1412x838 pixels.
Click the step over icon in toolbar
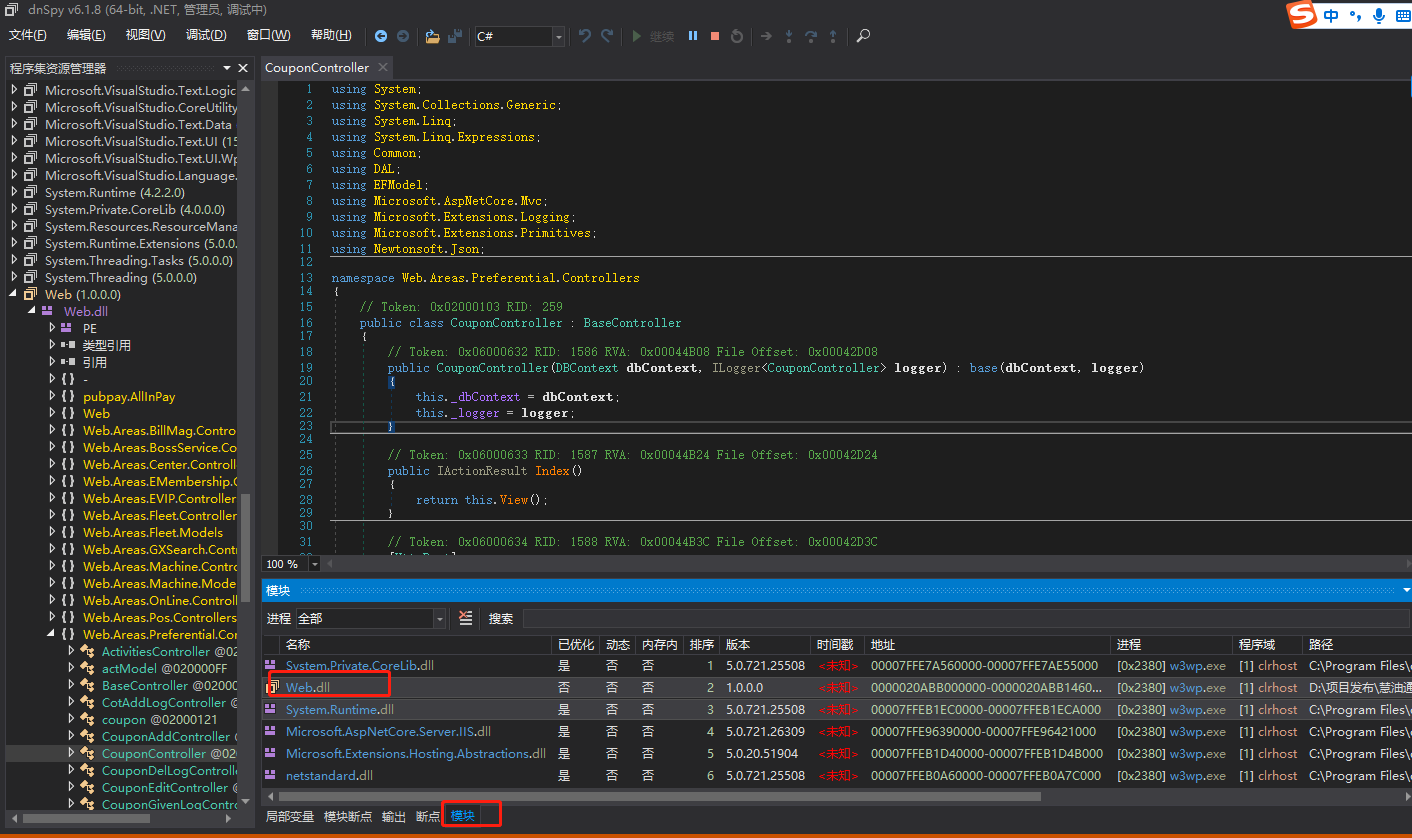(811, 36)
